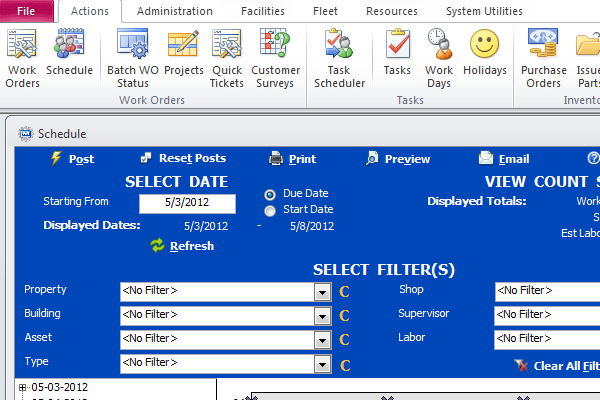
Task: Open Work Orders from the ribbon
Action: click(x=22, y=58)
